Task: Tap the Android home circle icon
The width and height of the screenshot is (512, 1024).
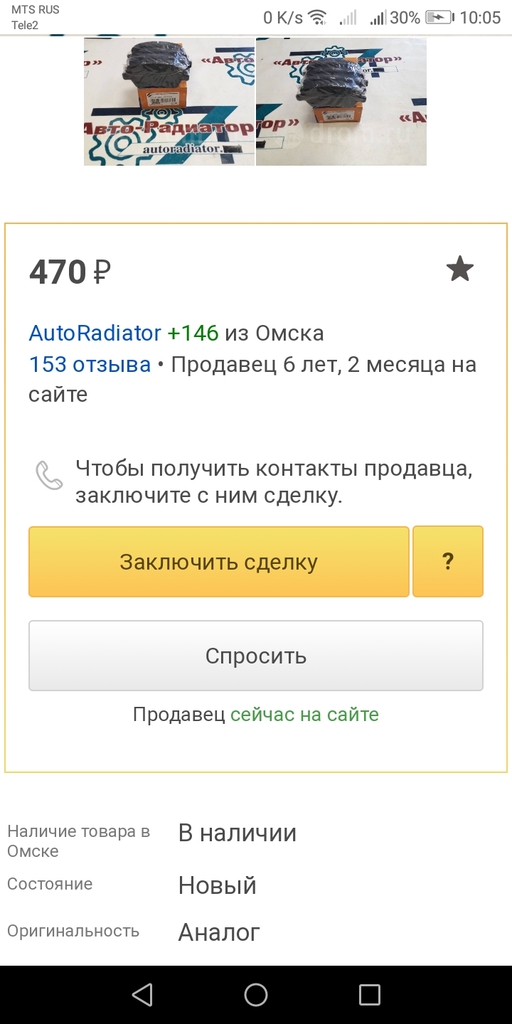Action: tap(256, 995)
